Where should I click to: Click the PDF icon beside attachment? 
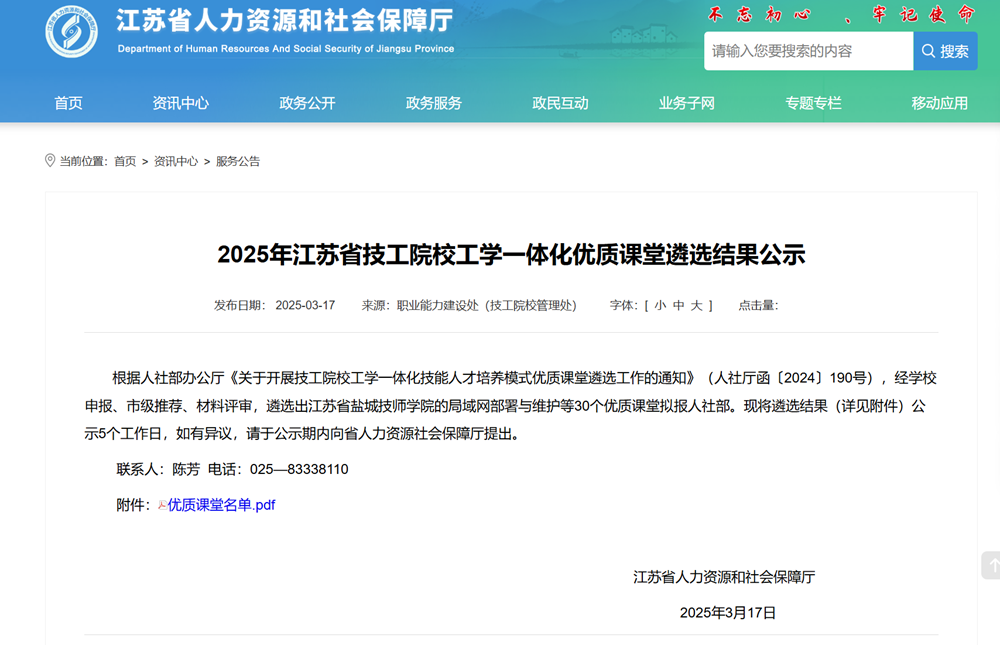(x=163, y=505)
